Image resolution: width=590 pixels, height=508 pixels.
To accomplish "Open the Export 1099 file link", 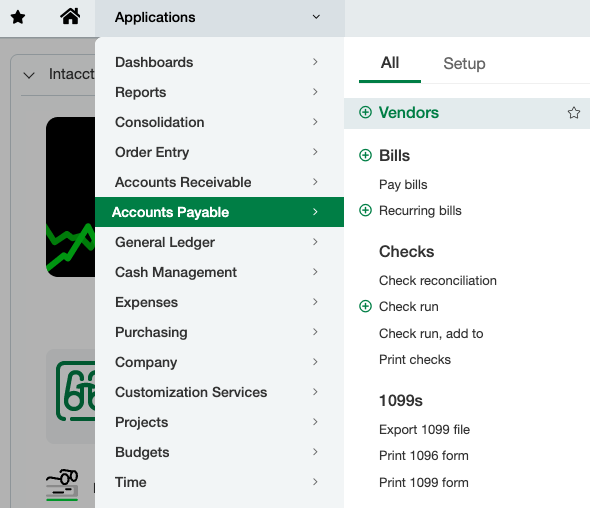I will coord(424,429).
